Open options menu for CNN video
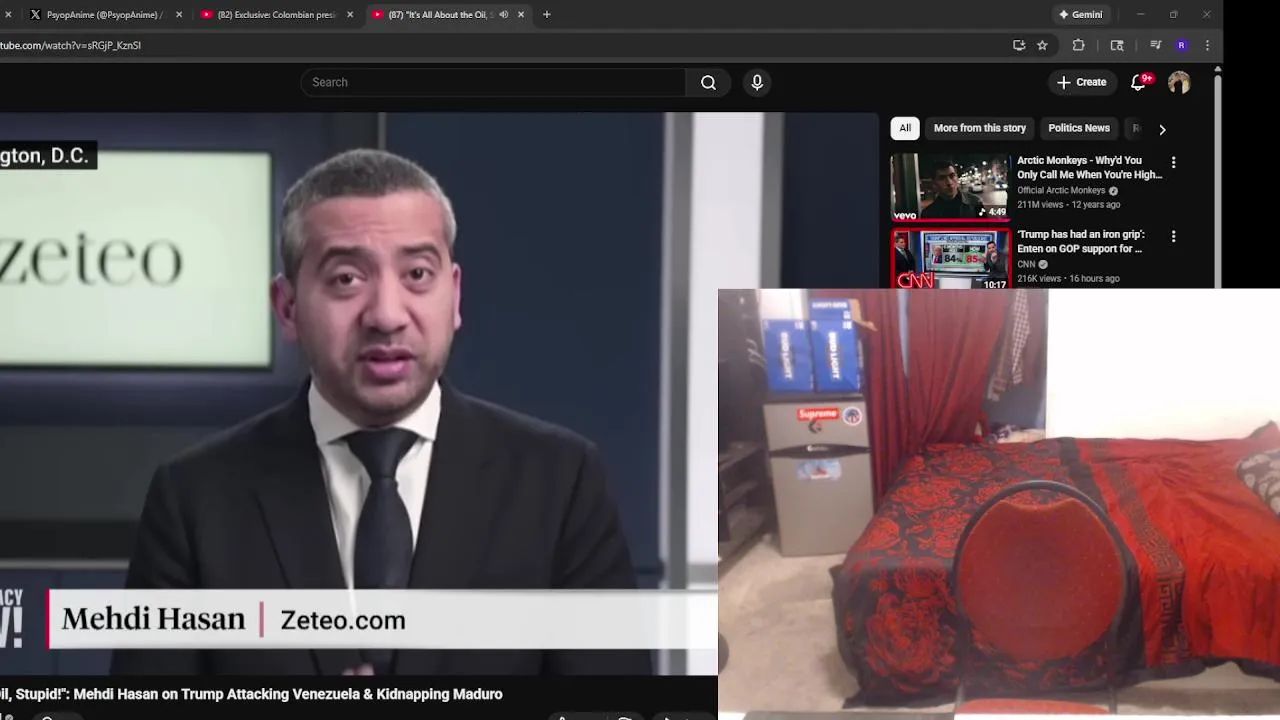 [x=1173, y=236]
